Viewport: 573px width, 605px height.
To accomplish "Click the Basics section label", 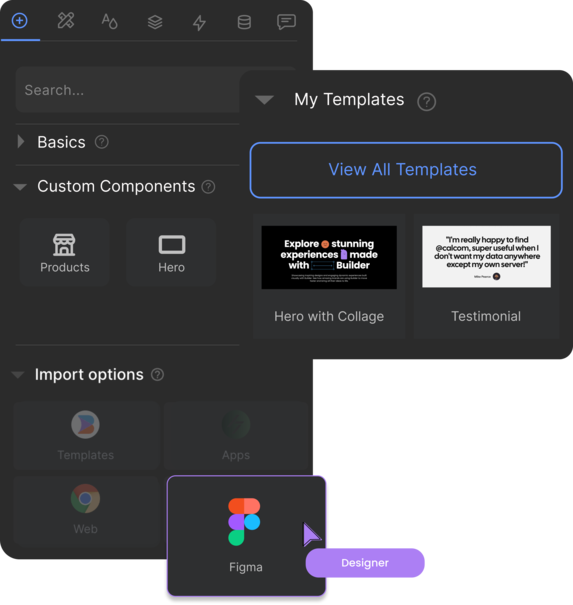I will [61, 142].
